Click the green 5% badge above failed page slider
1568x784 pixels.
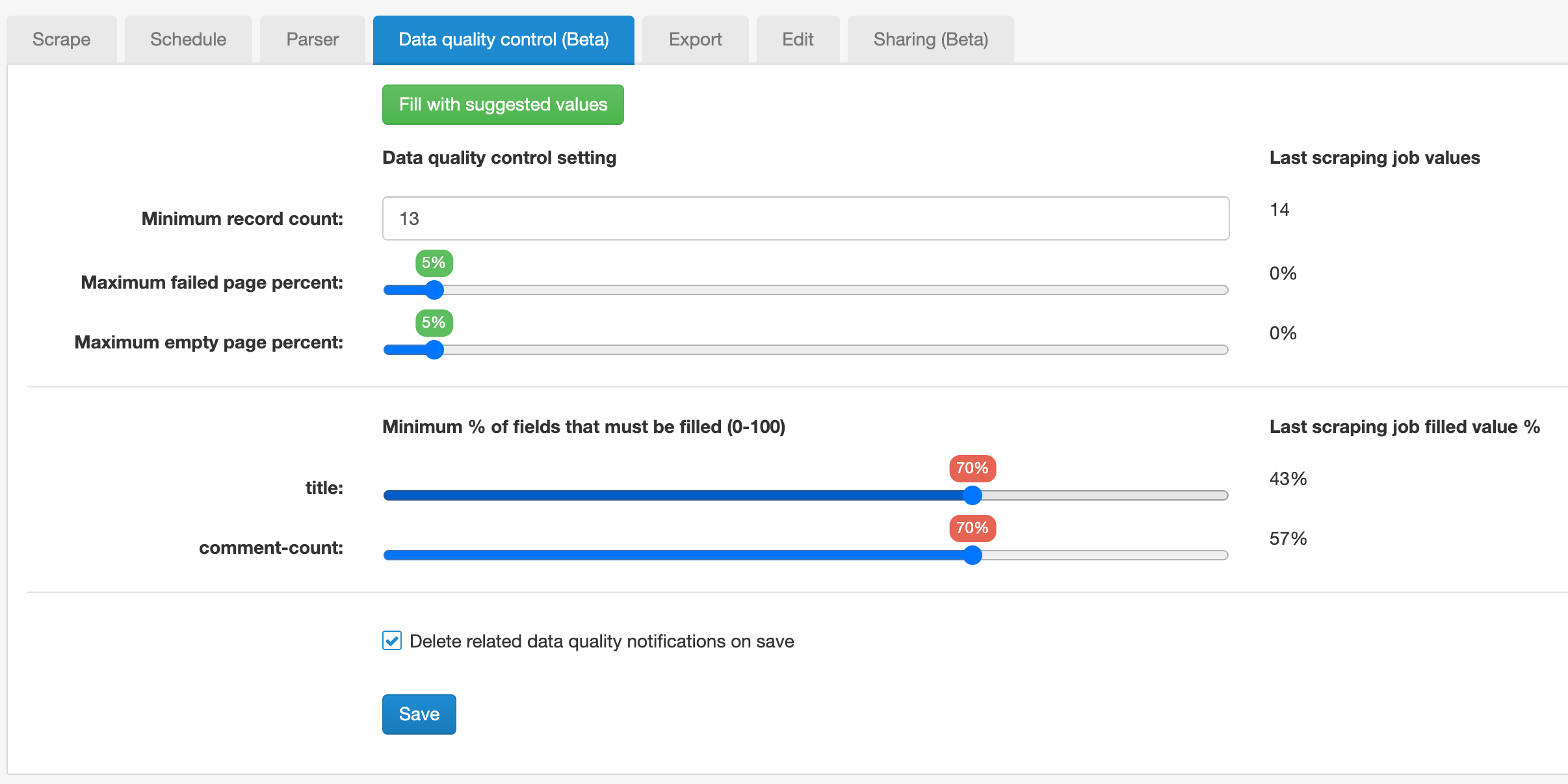pos(433,263)
